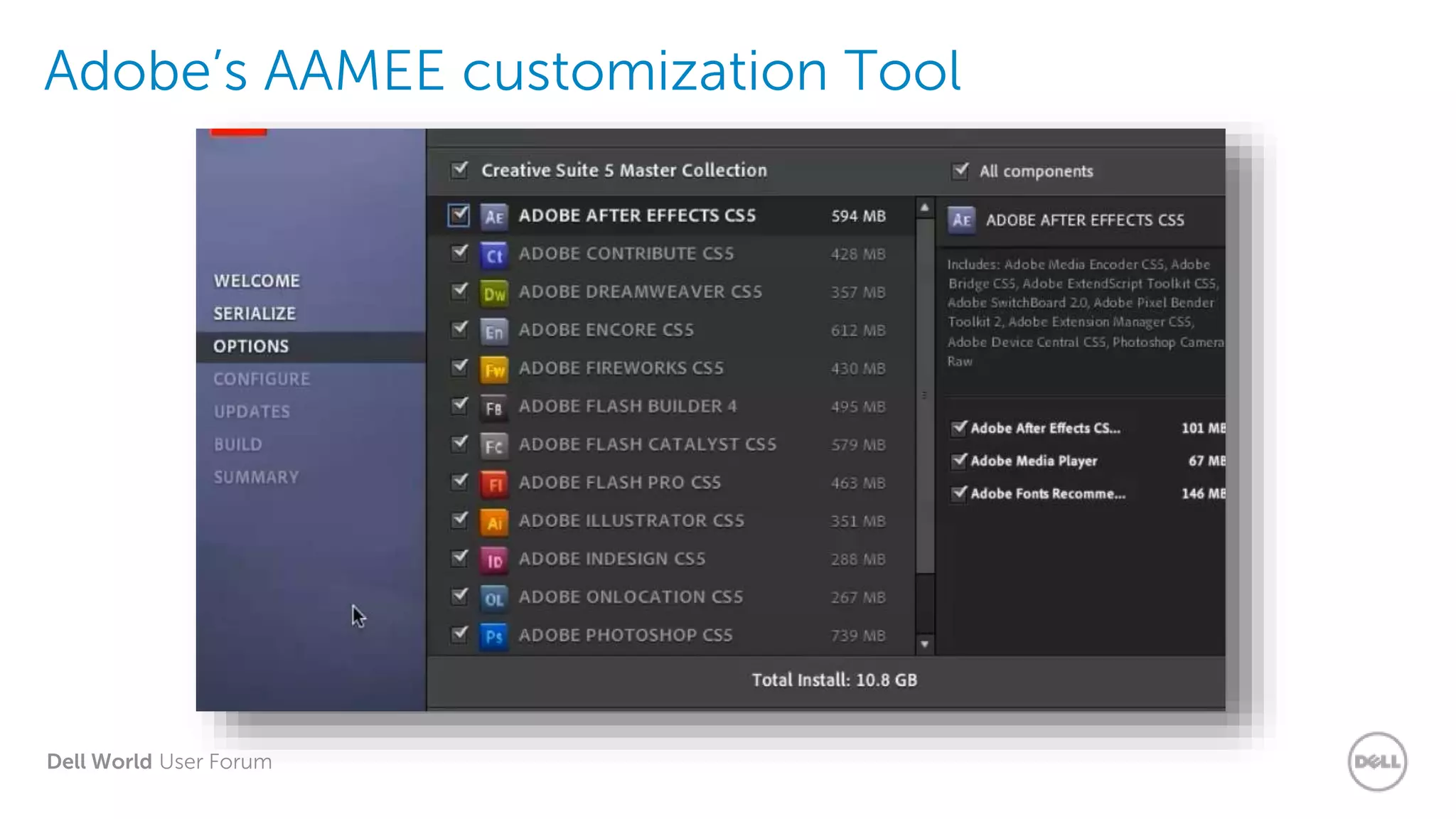This screenshot has height=819, width=1456.
Task: Click the Photoshop Ps icon
Action: tap(494, 636)
